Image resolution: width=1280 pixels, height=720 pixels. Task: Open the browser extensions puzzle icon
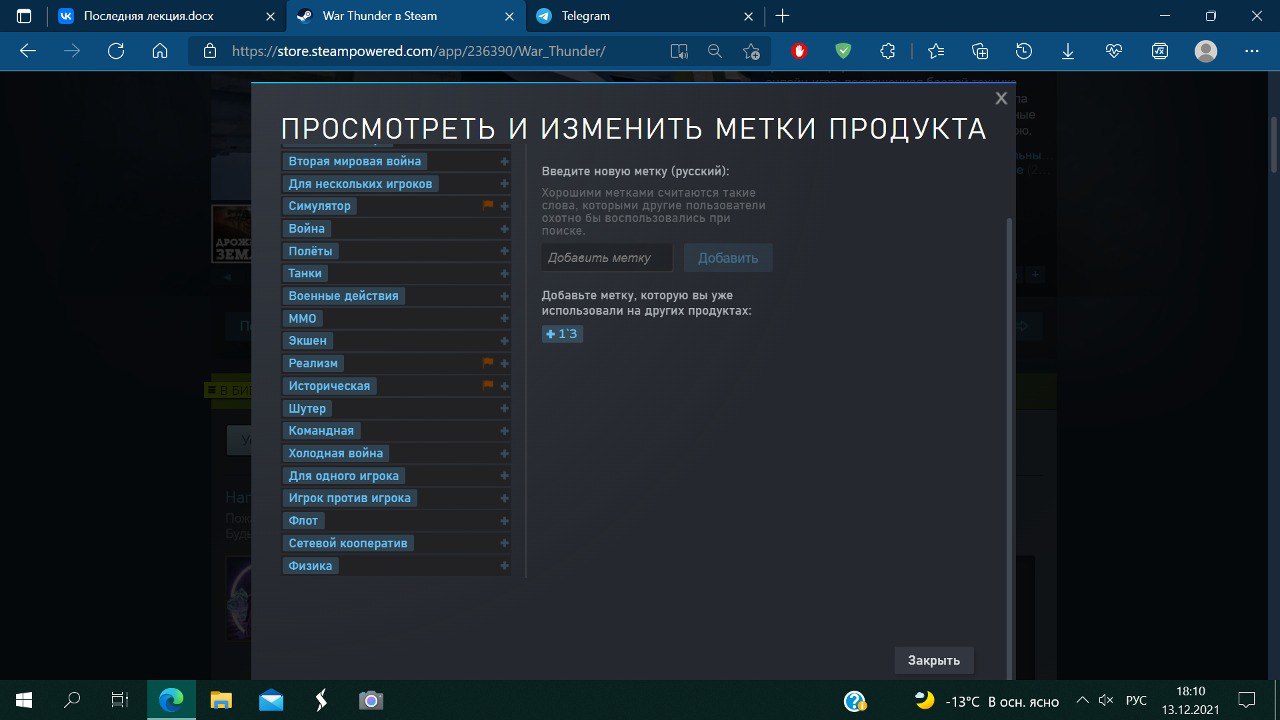(x=887, y=51)
